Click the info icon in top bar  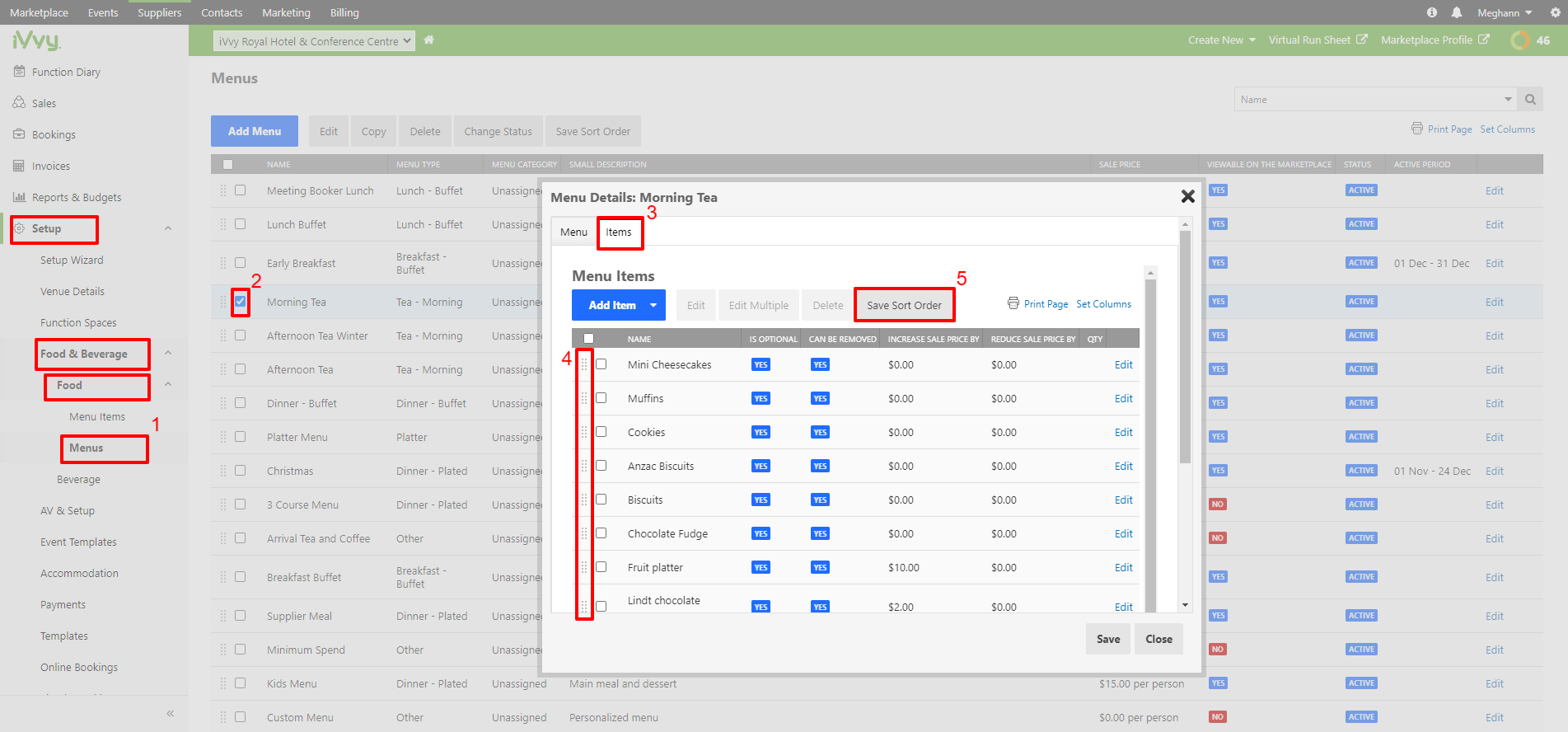[1432, 12]
